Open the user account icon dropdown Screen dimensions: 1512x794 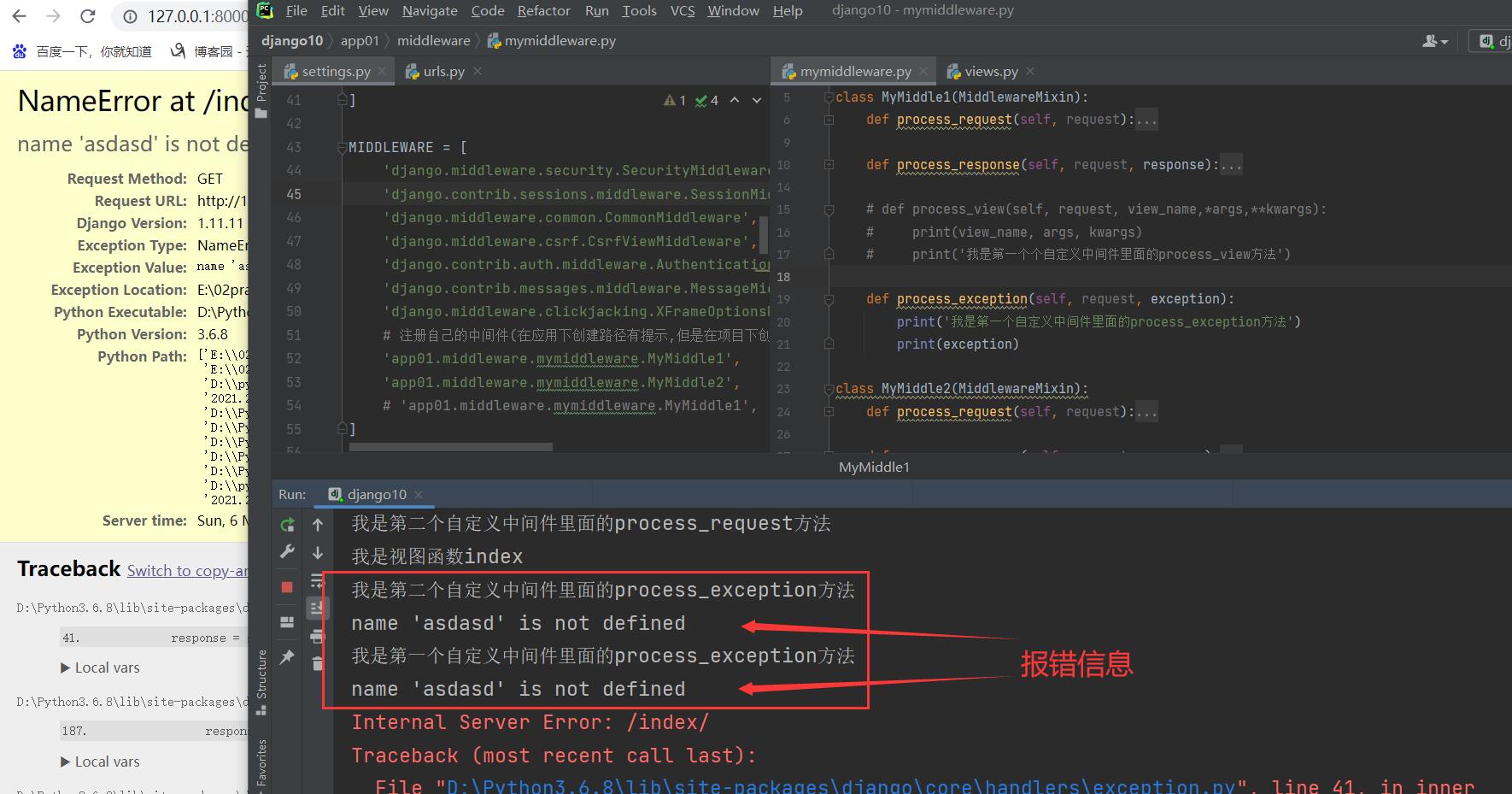coord(1435,40)
